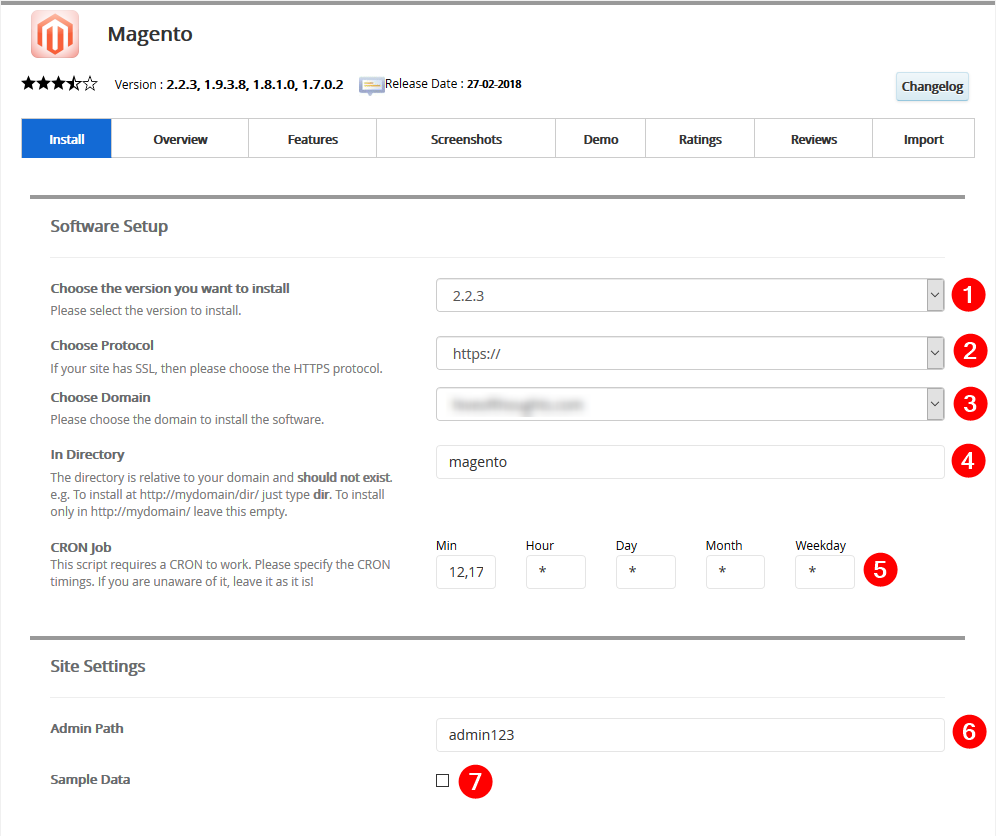The image size is (996, 836).
Task: Open the Ratings tab
Action: [700, 138]
